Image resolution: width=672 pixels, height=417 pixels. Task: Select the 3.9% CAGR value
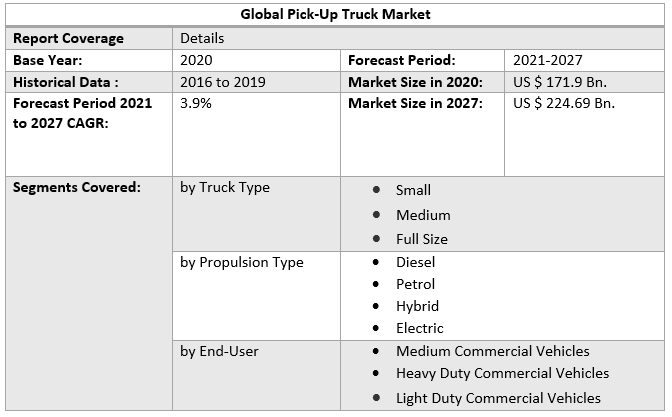pos(194,103)
